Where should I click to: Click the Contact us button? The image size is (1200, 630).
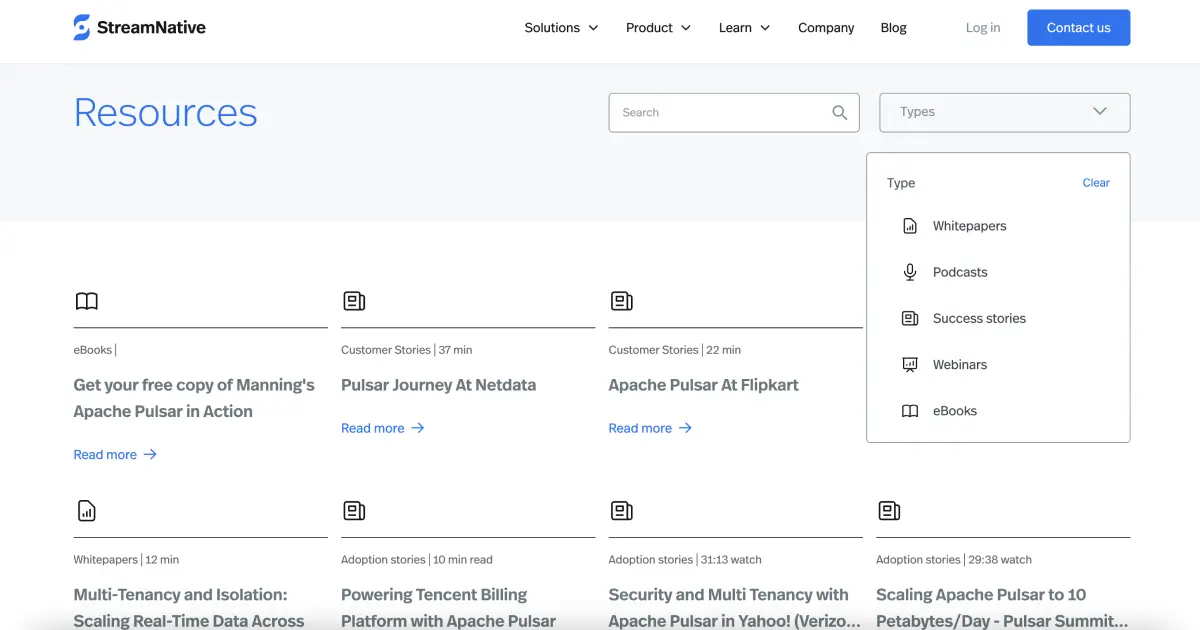coord(1078,28)
